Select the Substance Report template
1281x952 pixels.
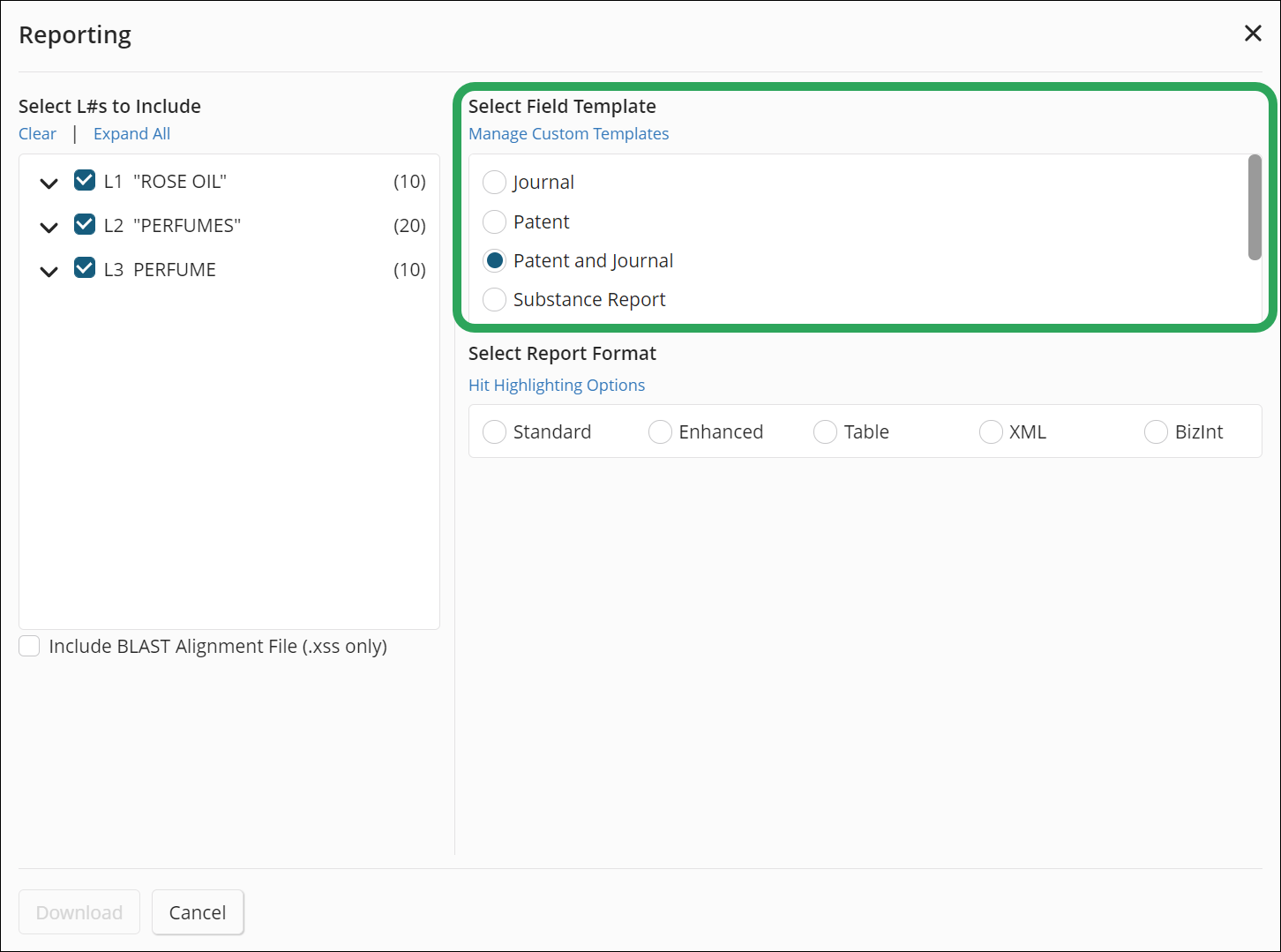[x=494, y=299]
